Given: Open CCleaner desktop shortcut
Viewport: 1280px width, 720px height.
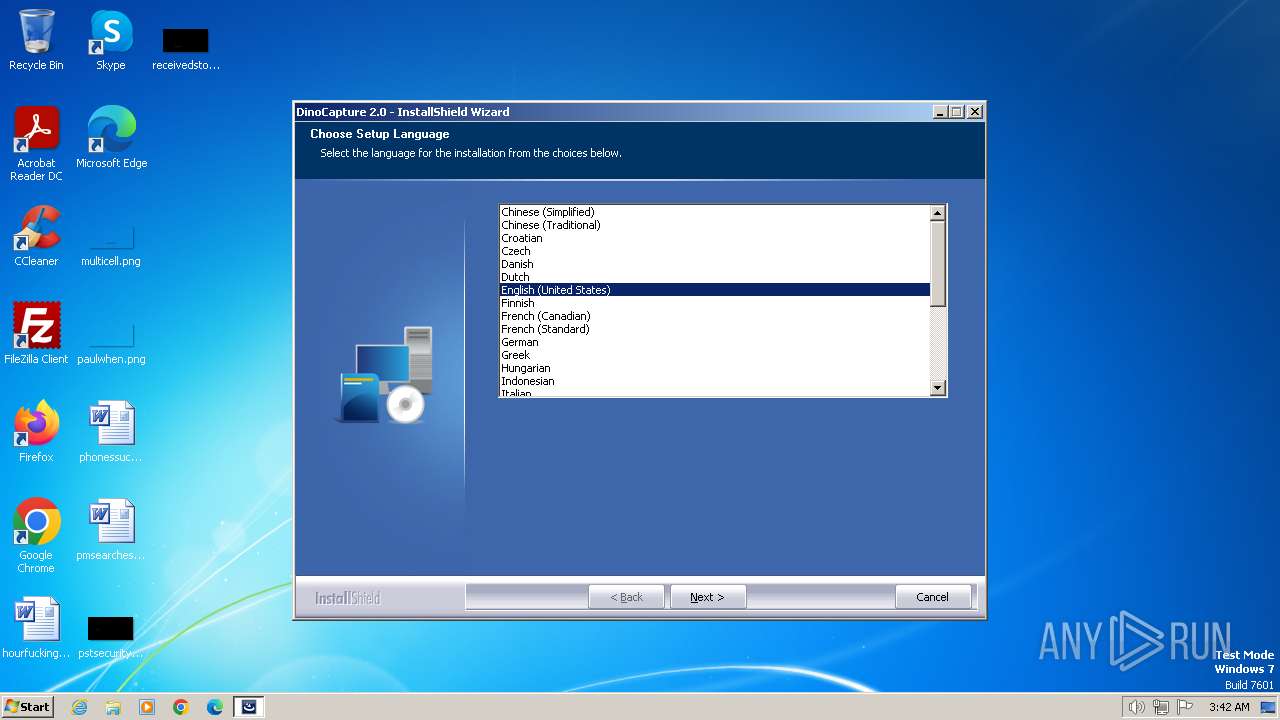Looking at the screenshot, I should (x=36, y=236).
